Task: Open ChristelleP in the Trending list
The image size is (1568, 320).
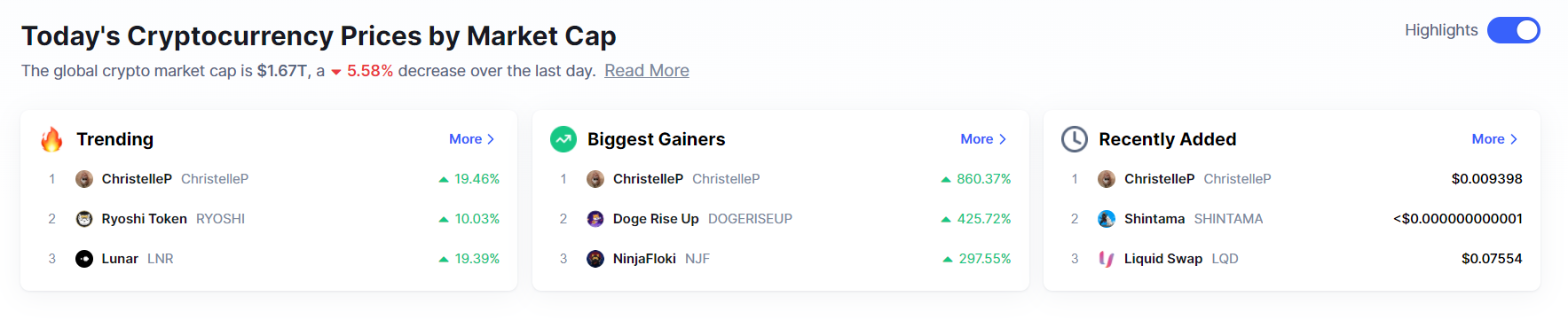Action: (137, 179)
